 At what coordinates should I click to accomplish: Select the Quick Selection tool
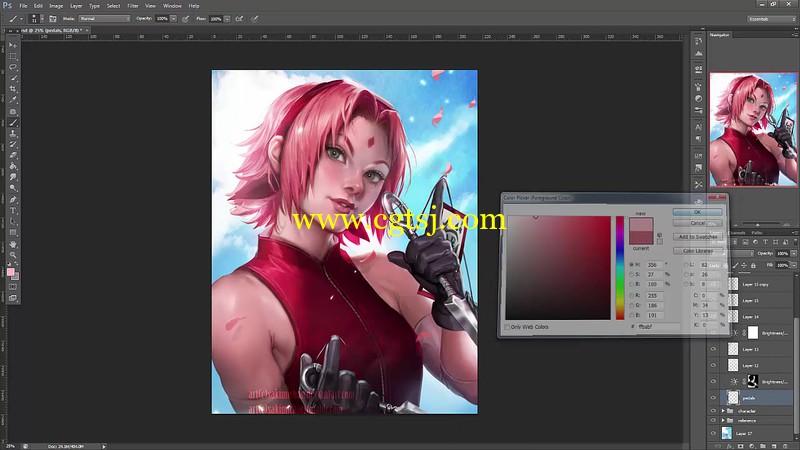point(13,78)
